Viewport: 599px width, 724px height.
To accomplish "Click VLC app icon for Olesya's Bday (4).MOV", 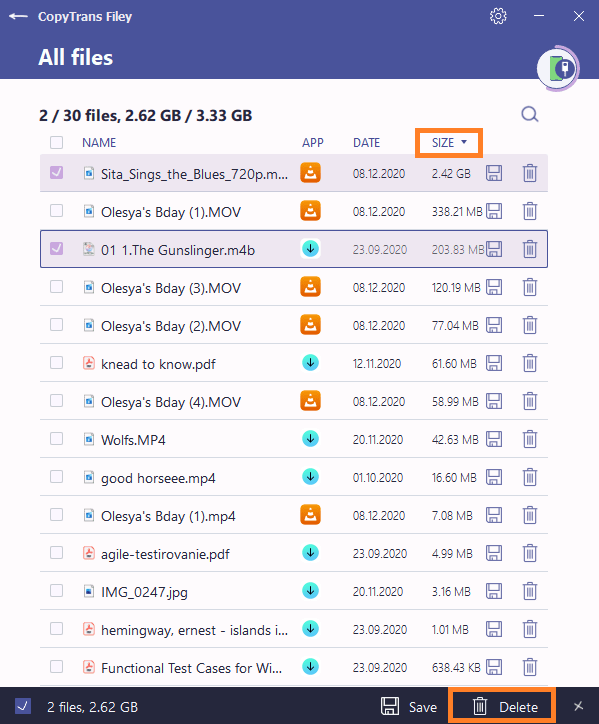I will [310, 401].
